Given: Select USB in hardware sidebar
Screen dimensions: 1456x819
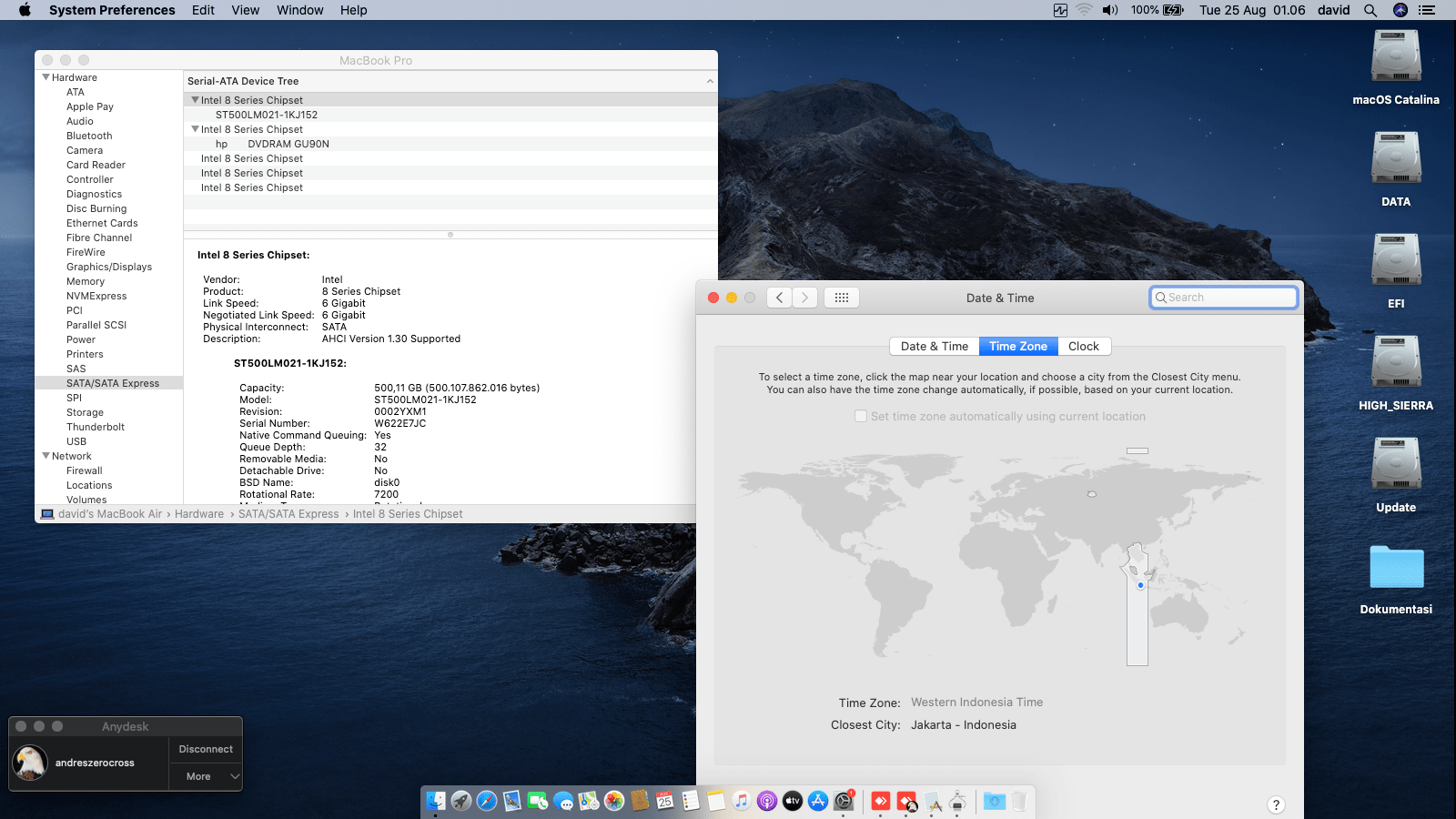Looking at the screenshot, I should [76, 441].
